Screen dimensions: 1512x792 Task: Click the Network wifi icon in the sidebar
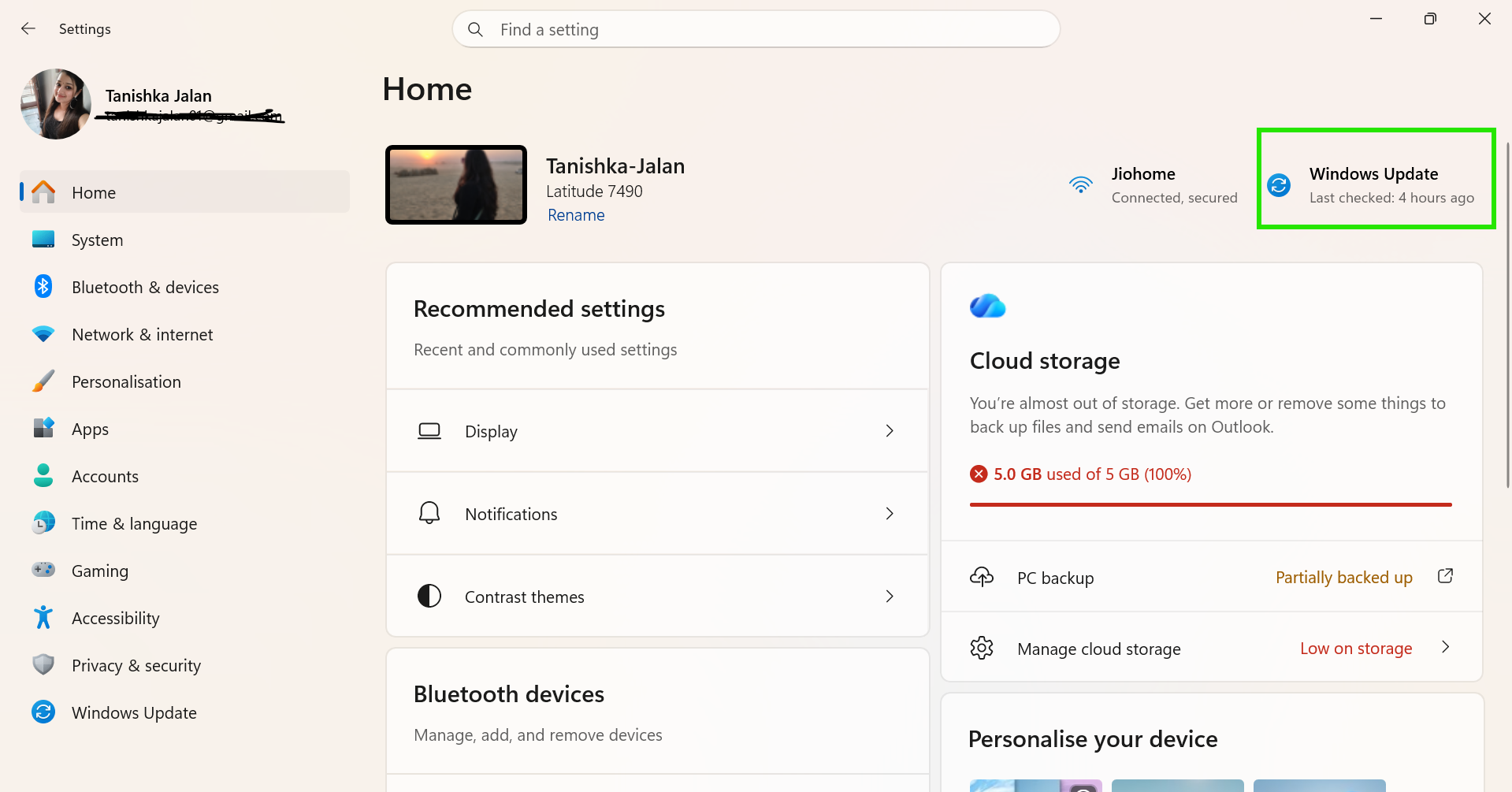click(43, 334)
